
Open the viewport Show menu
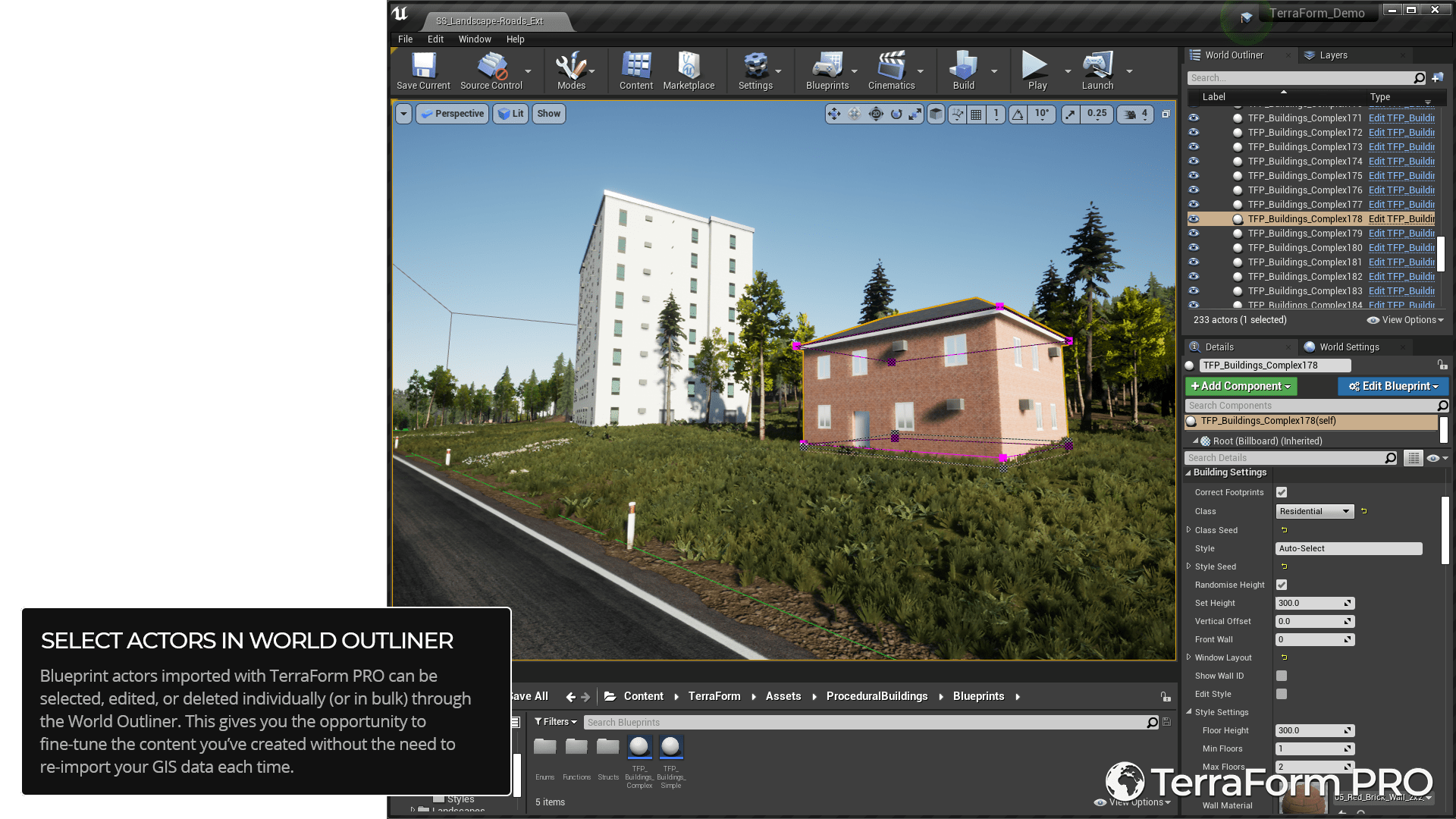(x=549, y=114)
